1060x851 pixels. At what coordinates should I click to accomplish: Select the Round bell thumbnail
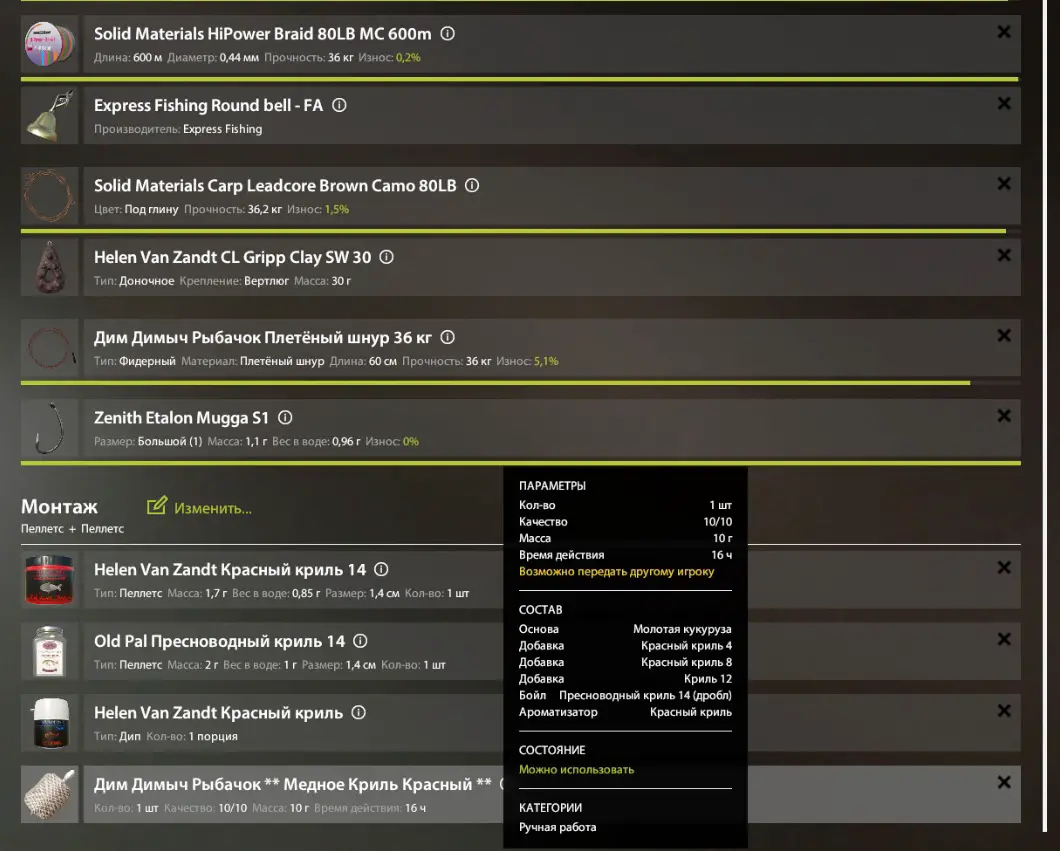point(49,116)
